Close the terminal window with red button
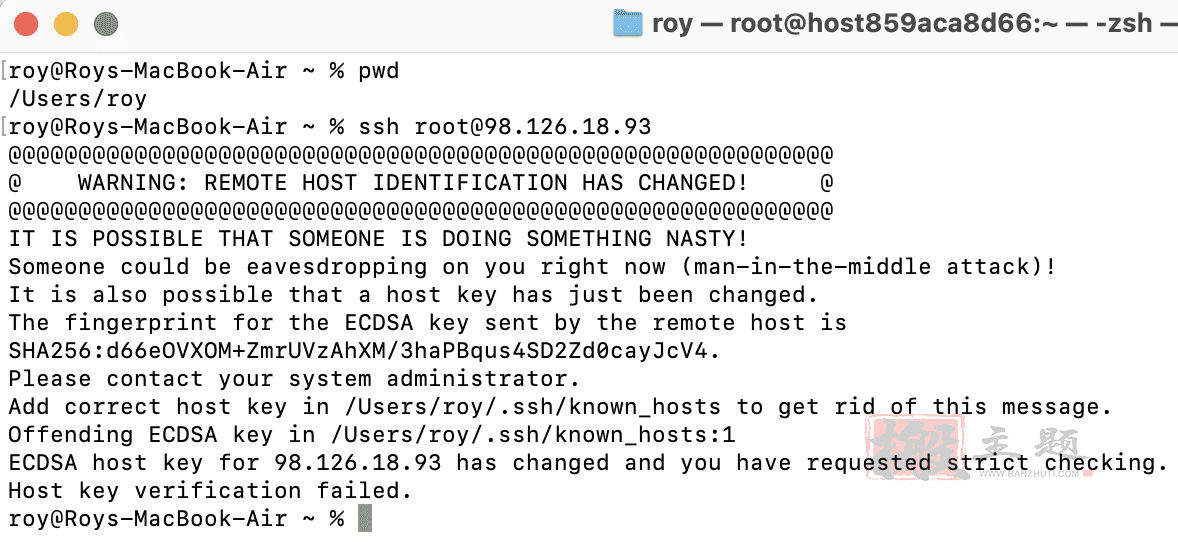 click(x=27, y=25)
